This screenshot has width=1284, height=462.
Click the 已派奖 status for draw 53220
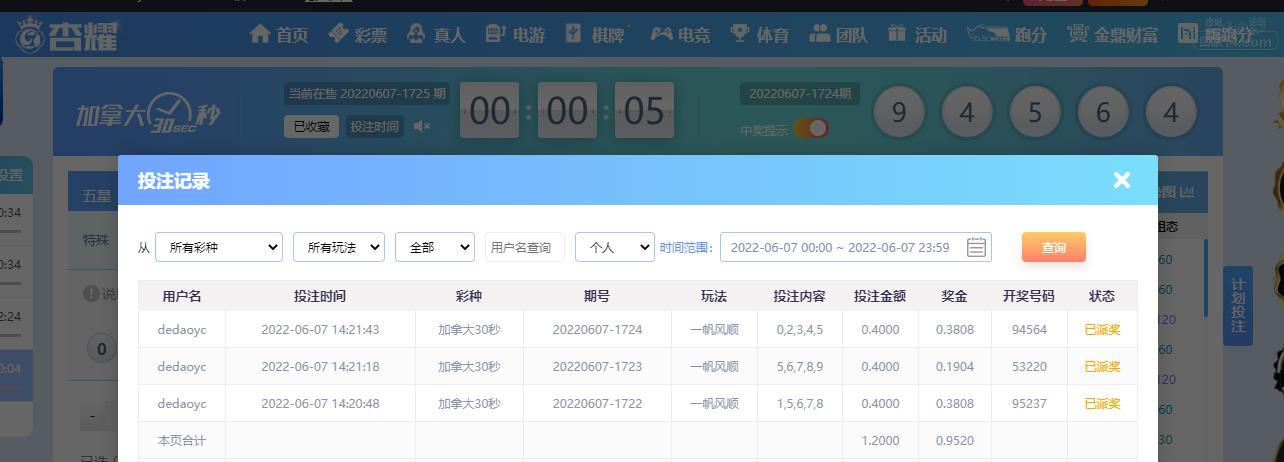pyautogui.click(x=1102, y=366)
